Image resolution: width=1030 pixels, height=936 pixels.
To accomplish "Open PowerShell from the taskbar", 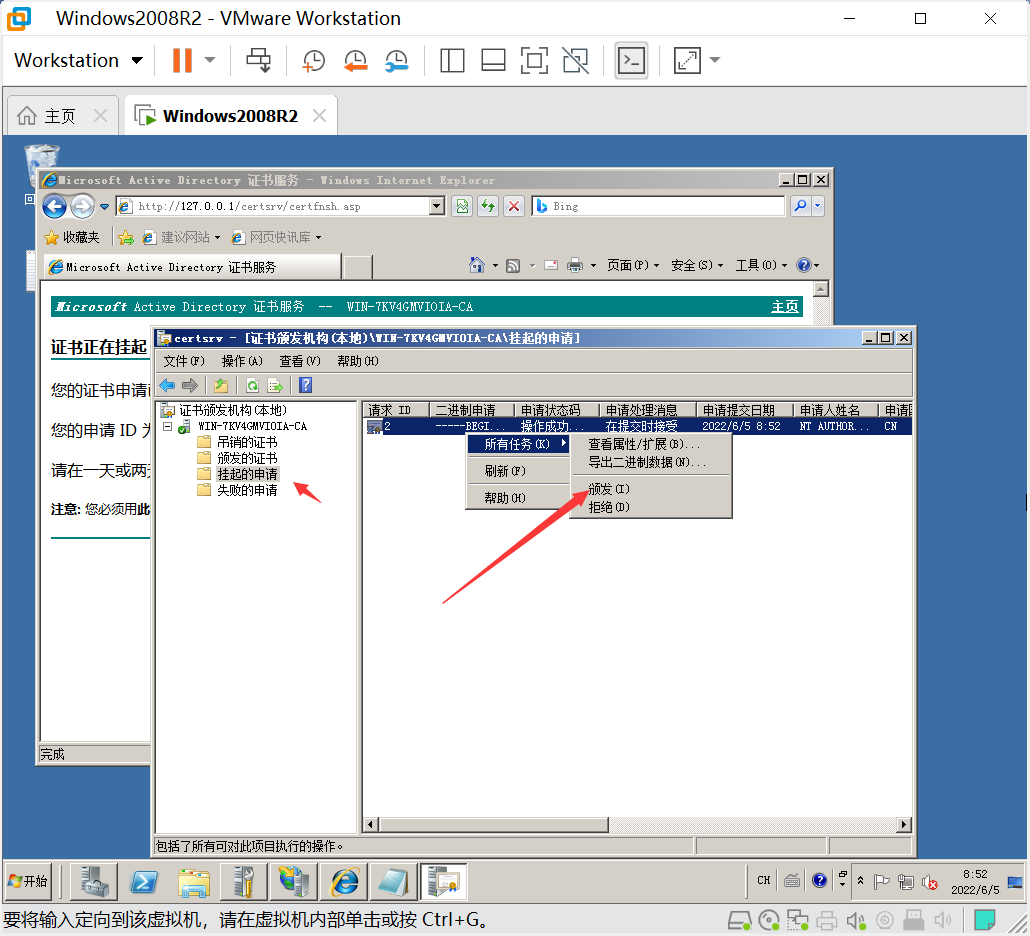I will click(144, 881).
